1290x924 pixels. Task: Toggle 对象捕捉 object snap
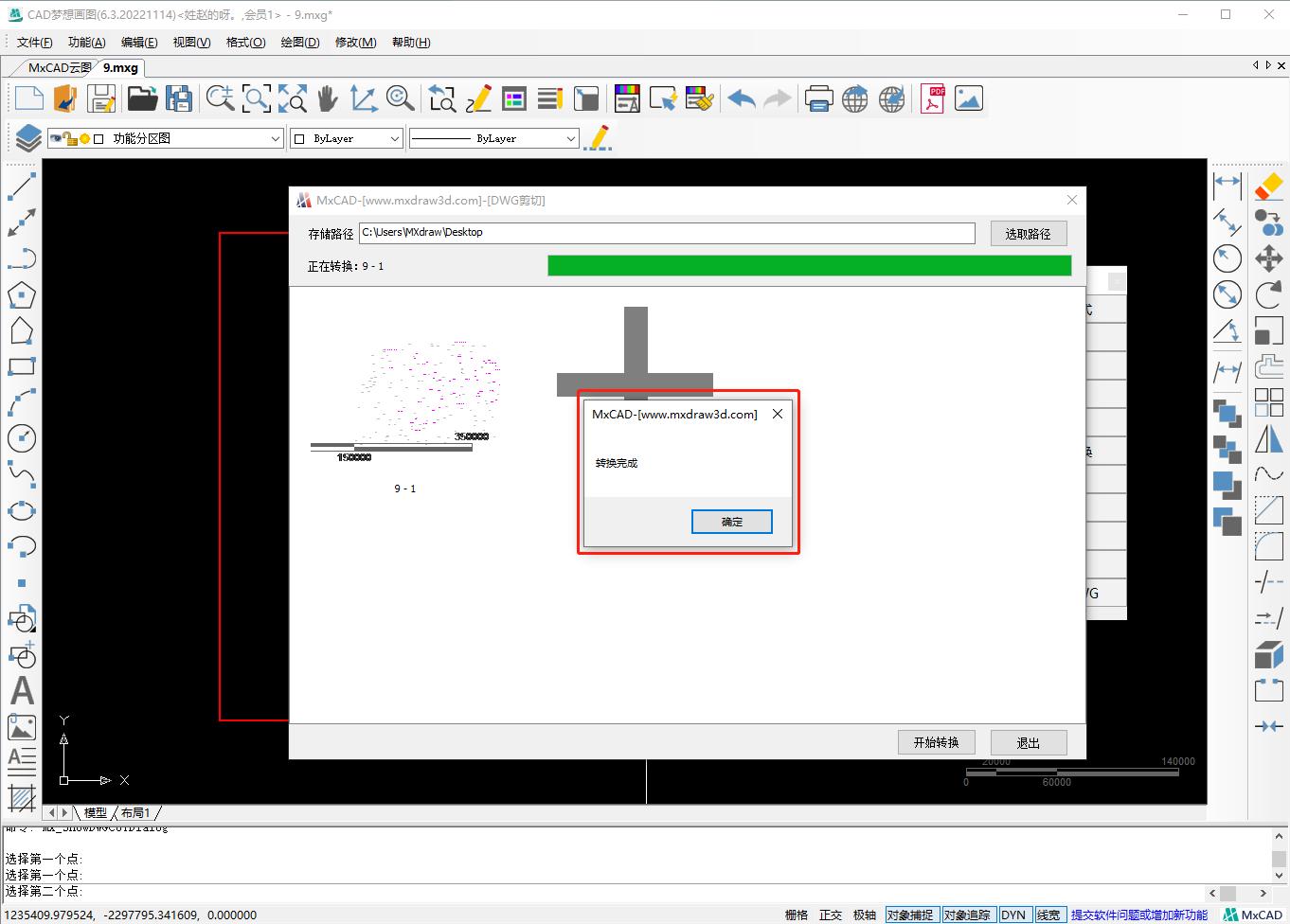[x=911, y=915]
